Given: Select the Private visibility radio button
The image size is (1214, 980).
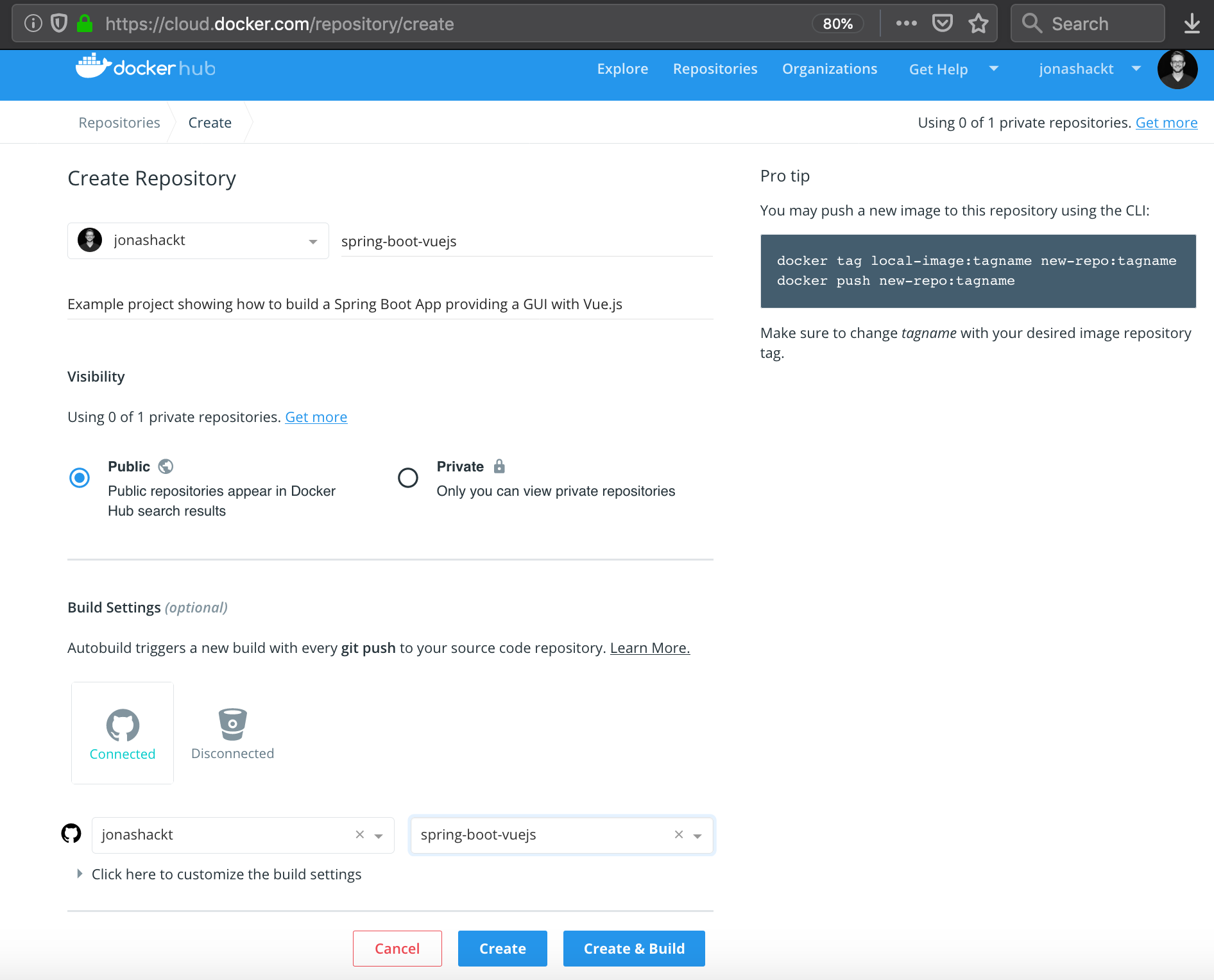Looking at the screenshot, I should pos(408,477).
